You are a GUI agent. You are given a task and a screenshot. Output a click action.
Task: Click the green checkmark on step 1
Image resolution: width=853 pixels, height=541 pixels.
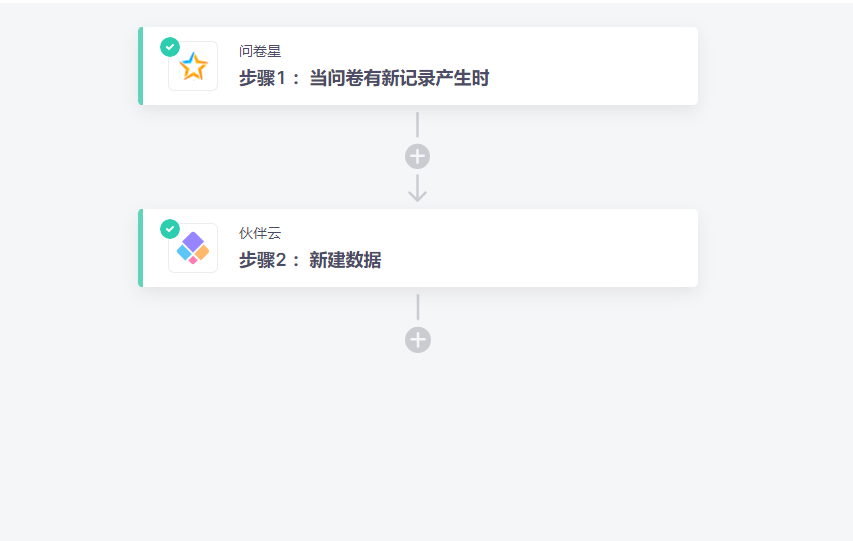(170, 47)
